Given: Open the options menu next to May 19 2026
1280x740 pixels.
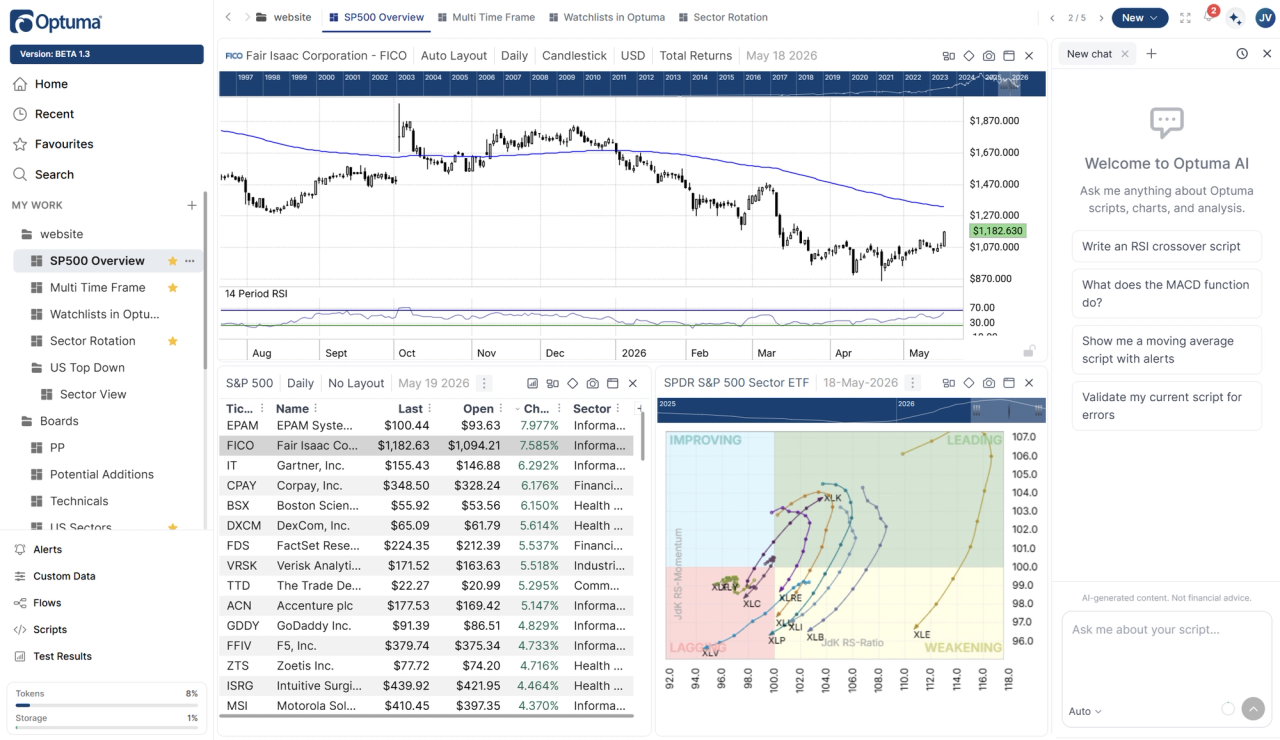Looking at the screenshot, I should point(484,383).
